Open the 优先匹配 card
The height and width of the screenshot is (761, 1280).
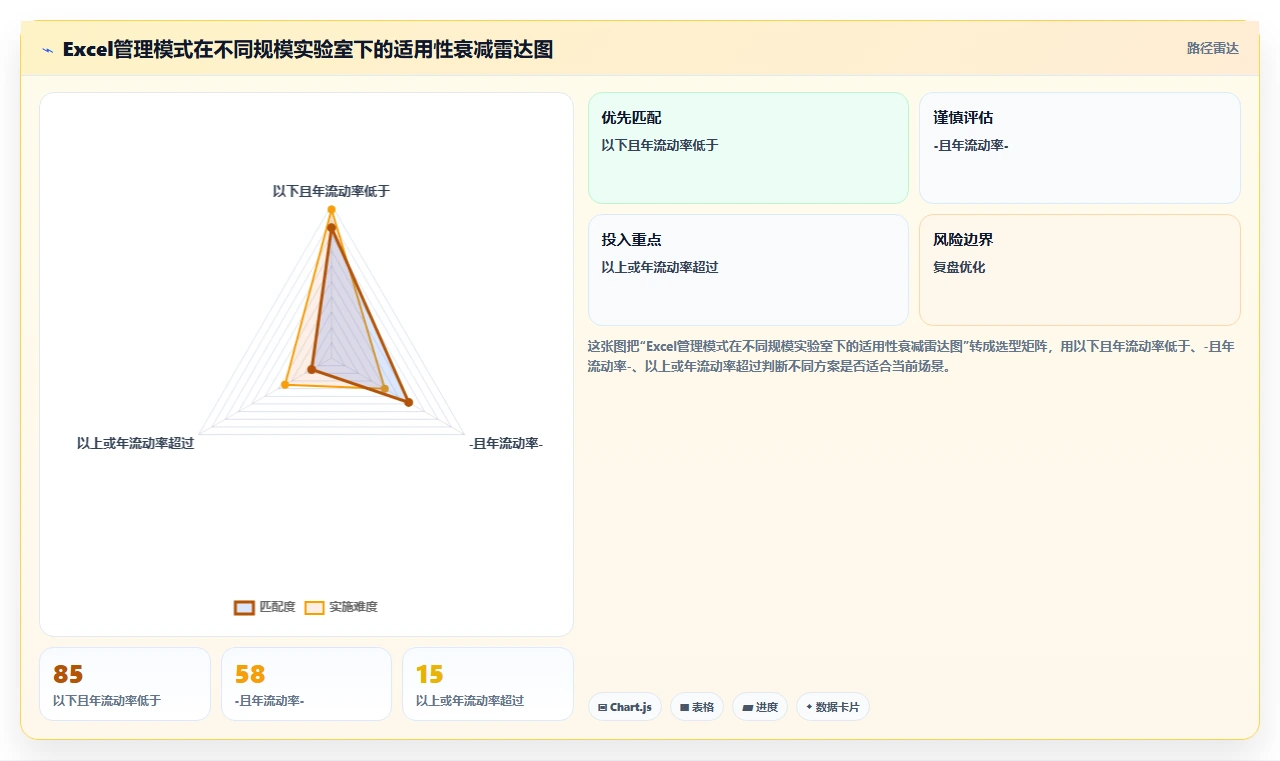[748, 148]
